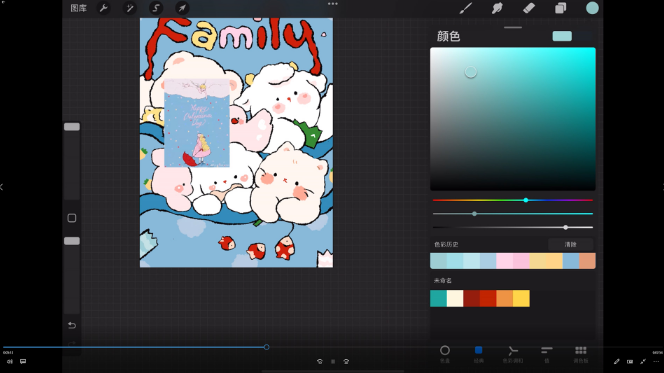664x373 pixels.
Task: Pick the bright red swatch in 未命名 palette
Action: tap(488, 298)
